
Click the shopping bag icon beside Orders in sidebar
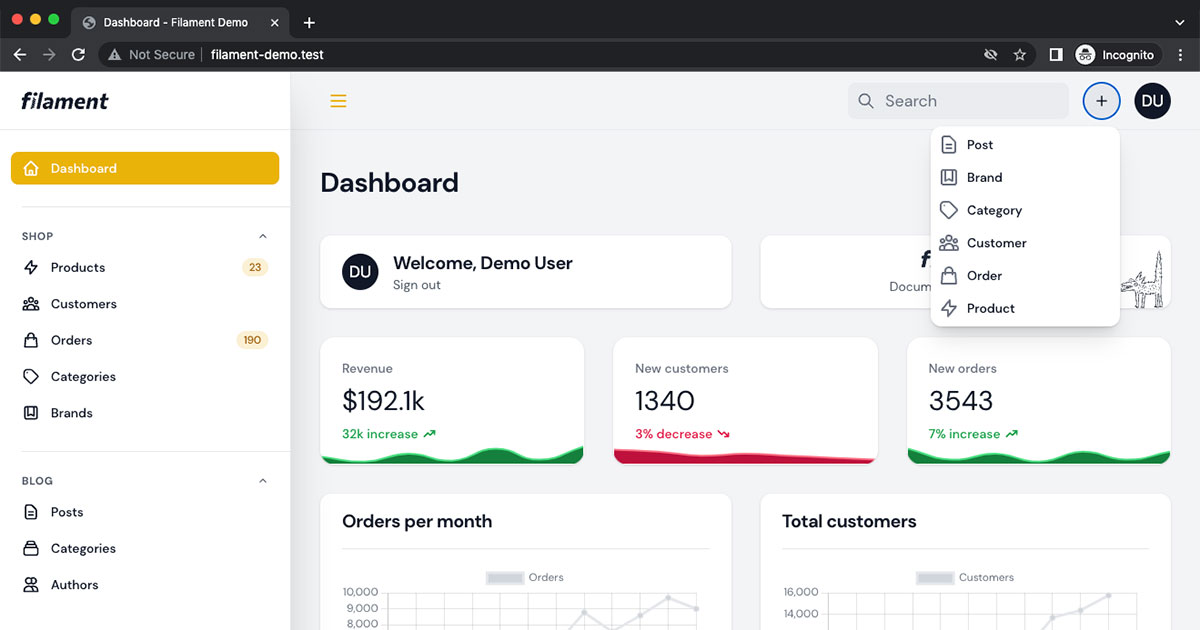point(31,340)
